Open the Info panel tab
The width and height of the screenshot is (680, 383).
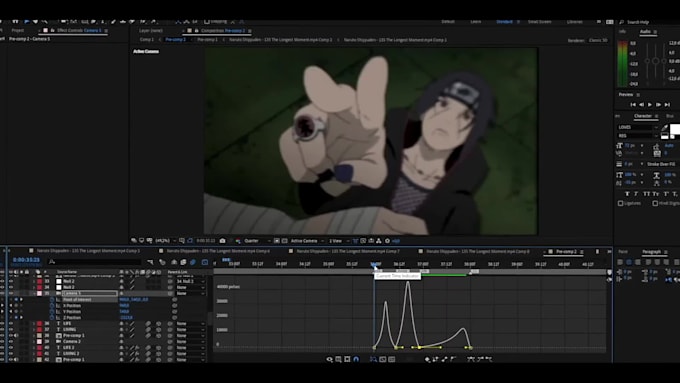pos(622,32)
